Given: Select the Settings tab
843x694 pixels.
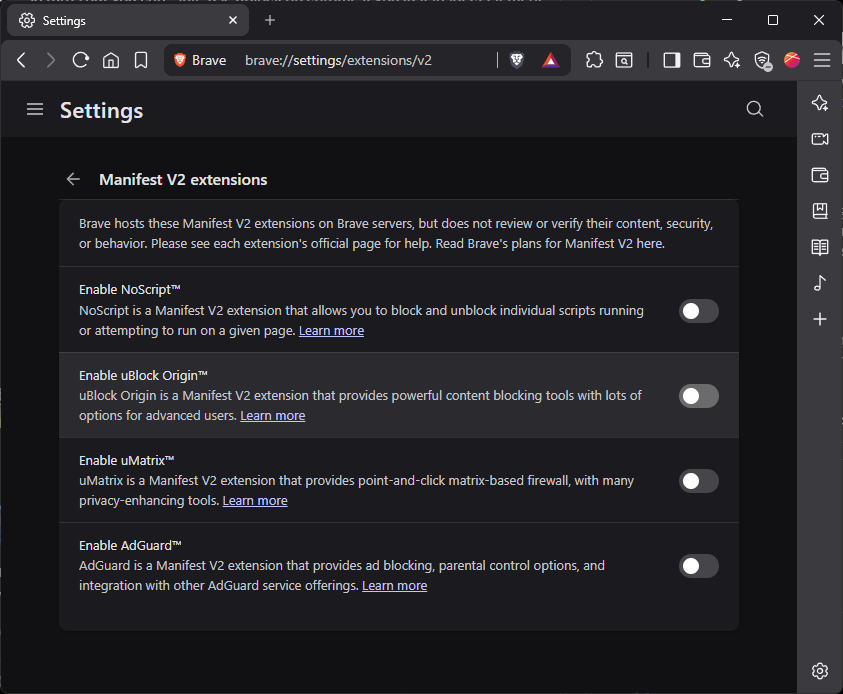Looking at the screenshot, I should 128,20.
